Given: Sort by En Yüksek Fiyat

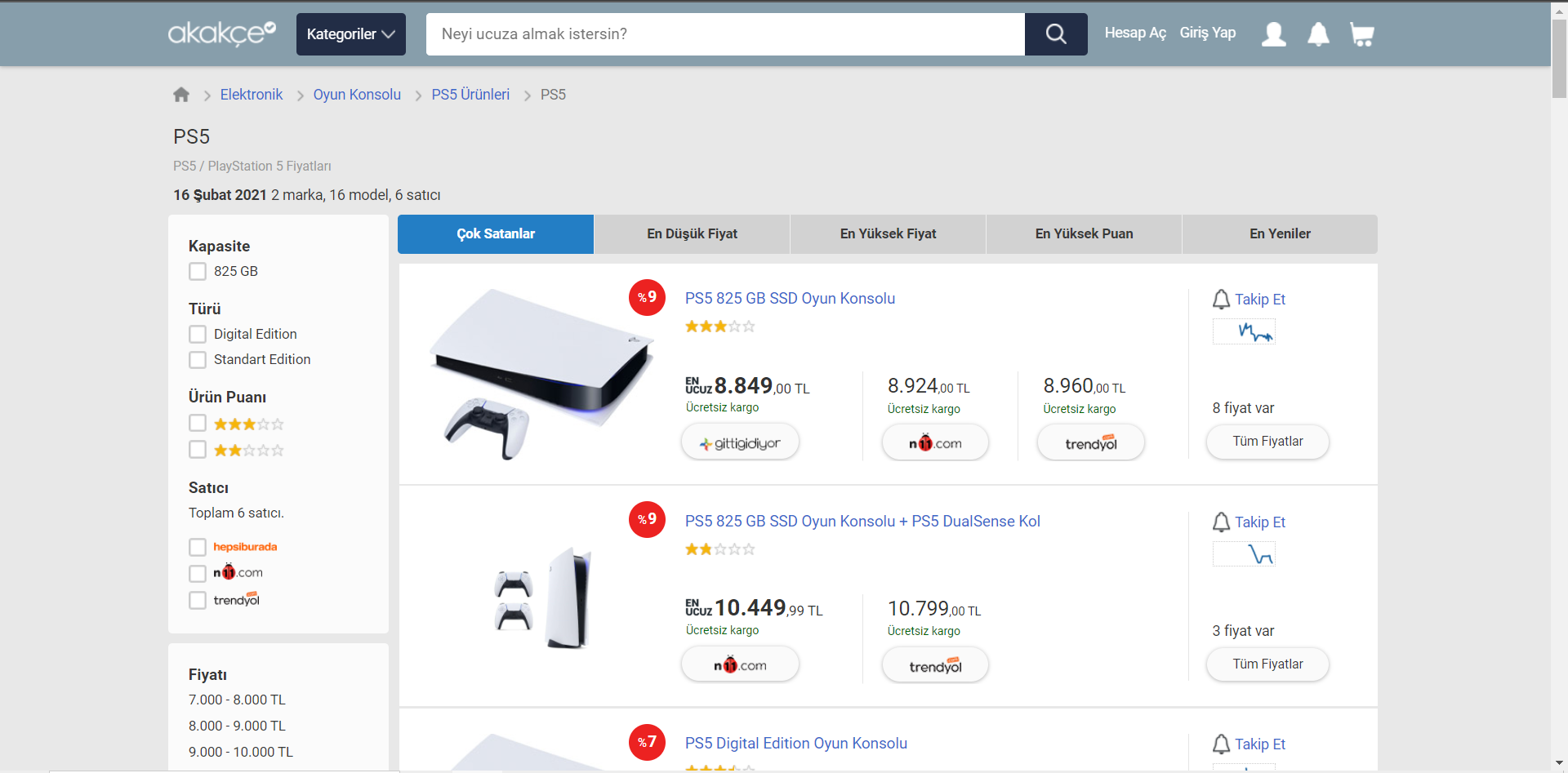Looking at the screenshot, I should (888, 234).
